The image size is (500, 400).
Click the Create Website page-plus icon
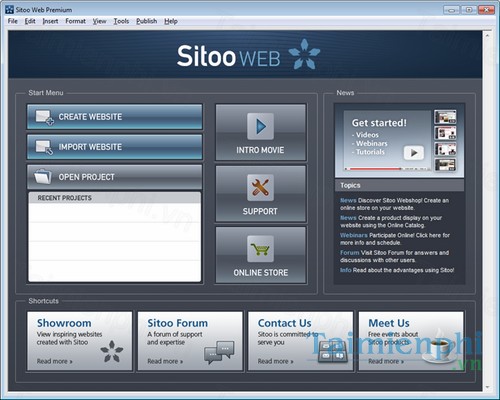(45, 117)
